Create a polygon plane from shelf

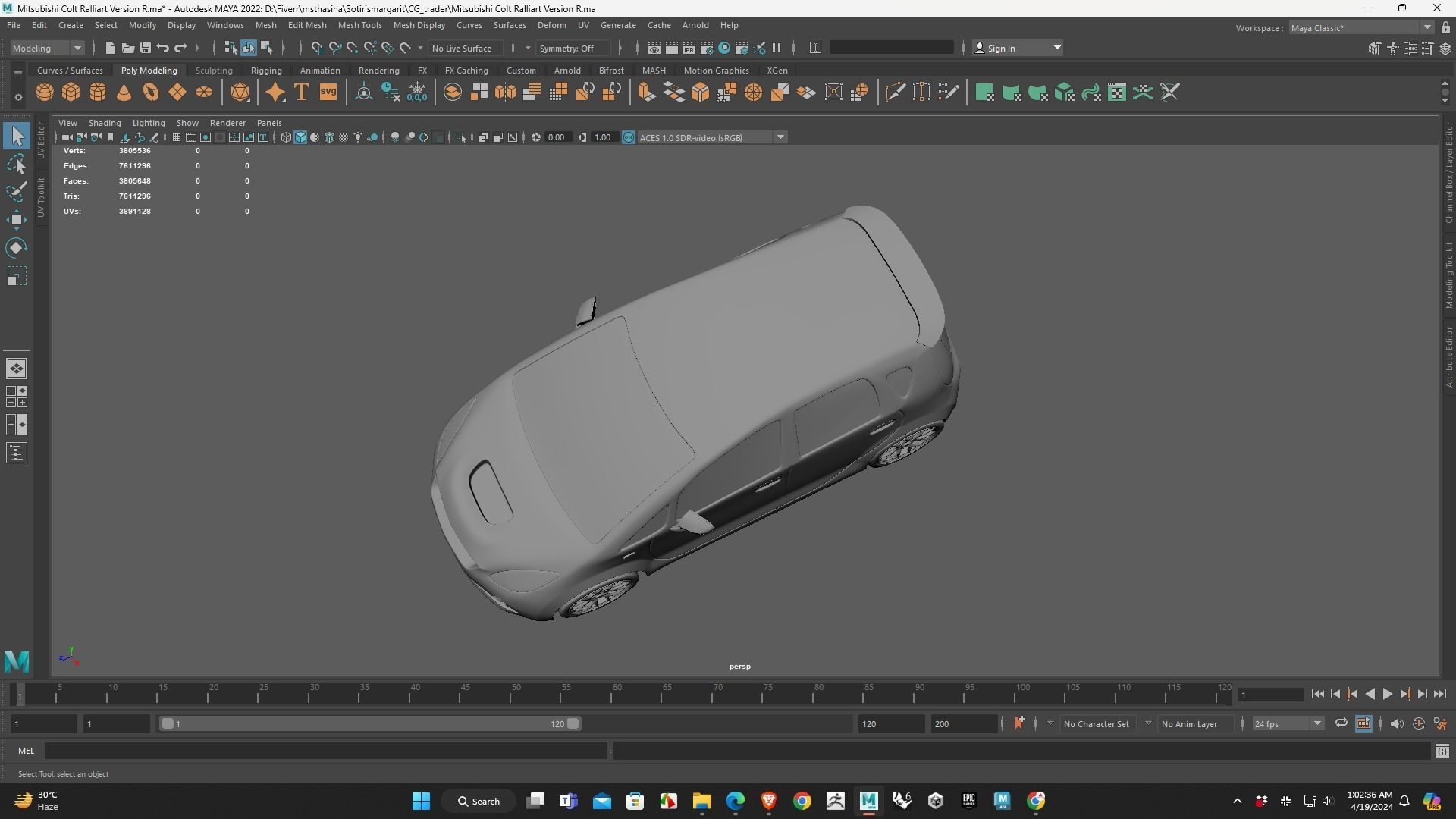[x=177, y=93]
